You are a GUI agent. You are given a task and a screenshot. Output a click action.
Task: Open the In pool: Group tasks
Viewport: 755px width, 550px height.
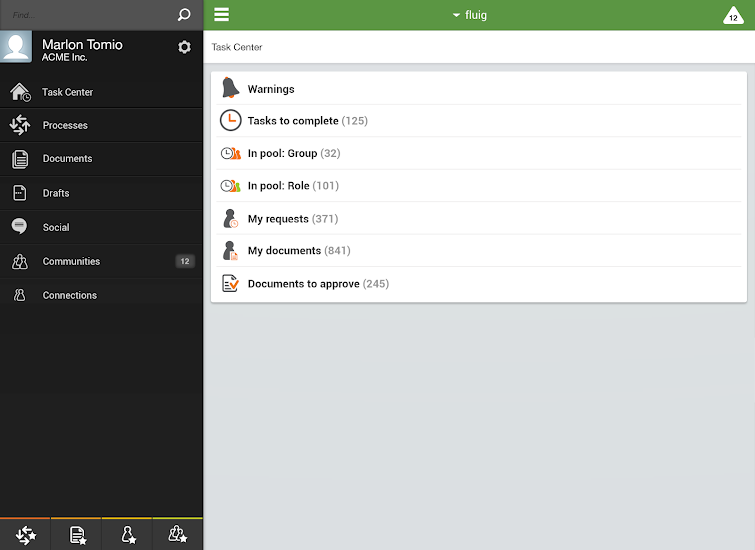coord(293,153)
